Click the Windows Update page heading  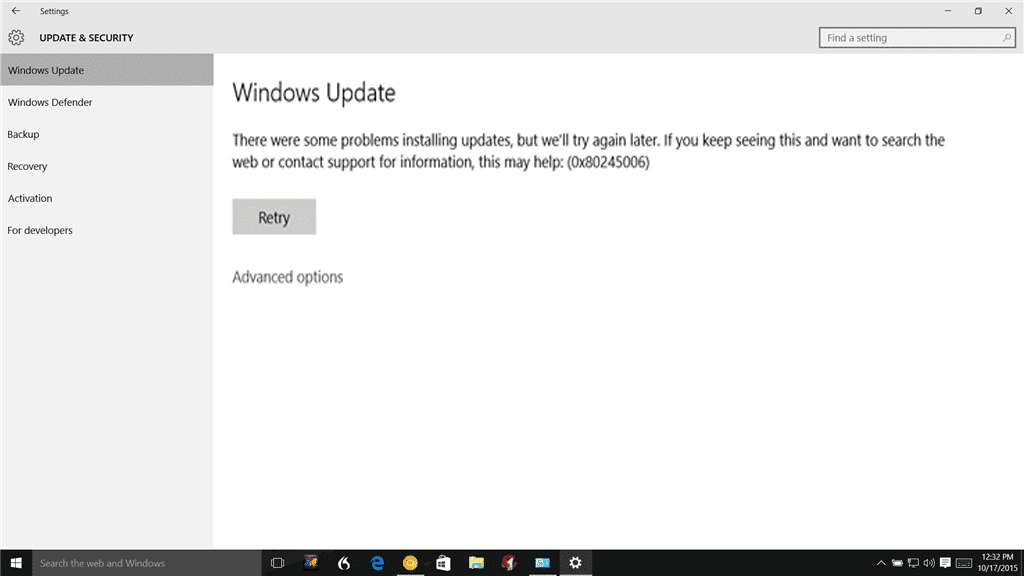tap(314, 93)
